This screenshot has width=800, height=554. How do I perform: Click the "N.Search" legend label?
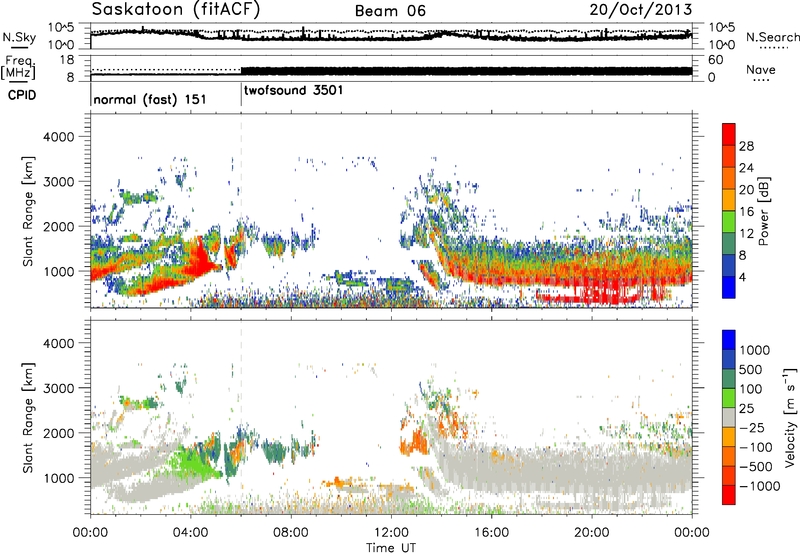772,37
